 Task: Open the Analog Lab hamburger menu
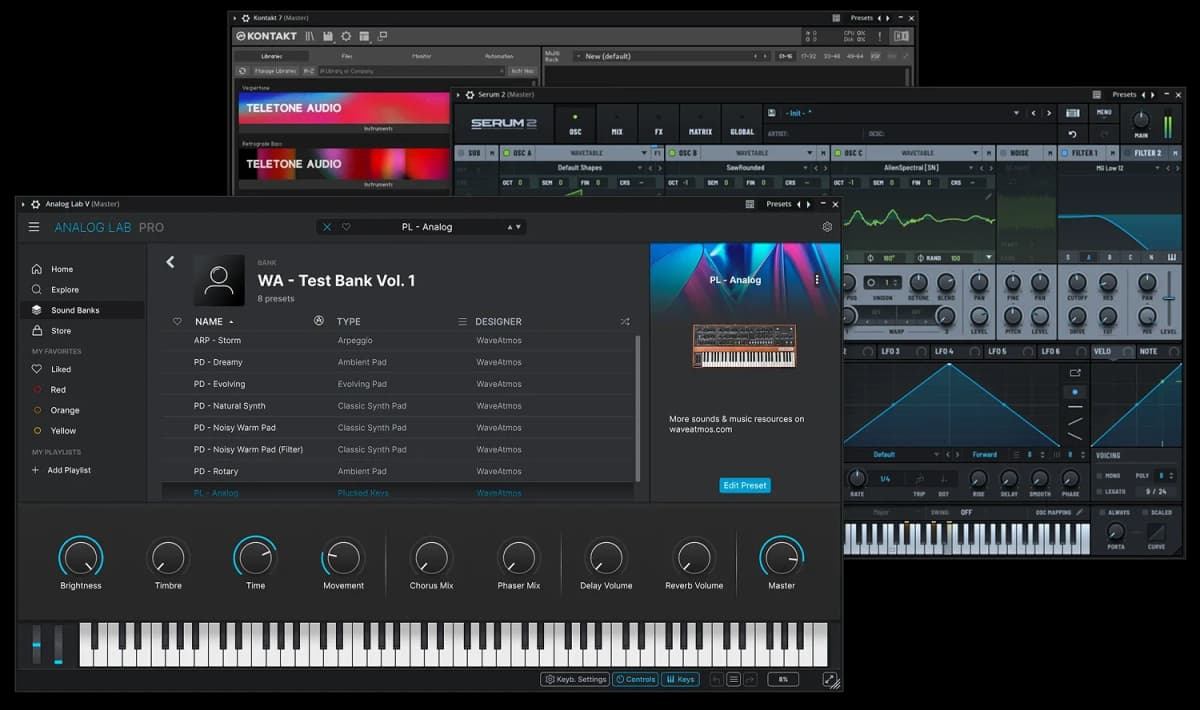click(34, 227)
